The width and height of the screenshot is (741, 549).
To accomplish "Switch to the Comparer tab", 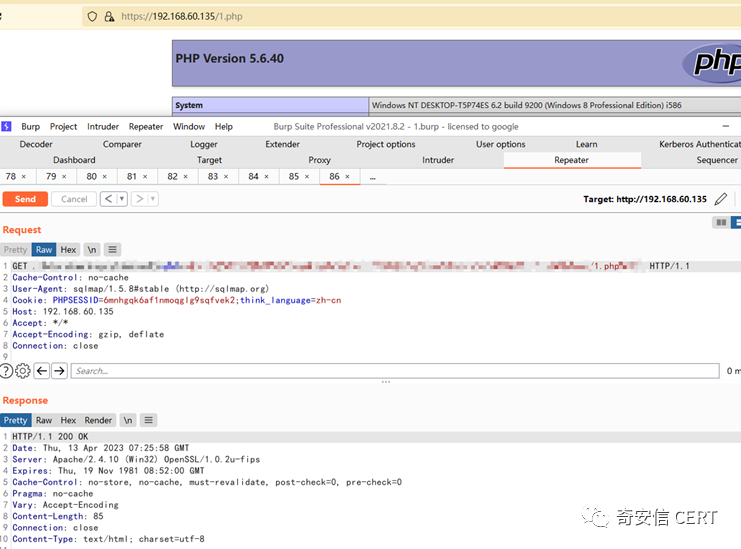I will [x=122, y=144].
